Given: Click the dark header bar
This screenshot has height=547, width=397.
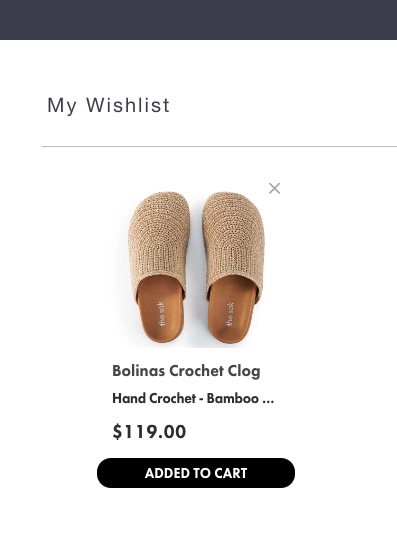Looking at the screenshot, I should point(198,20).
